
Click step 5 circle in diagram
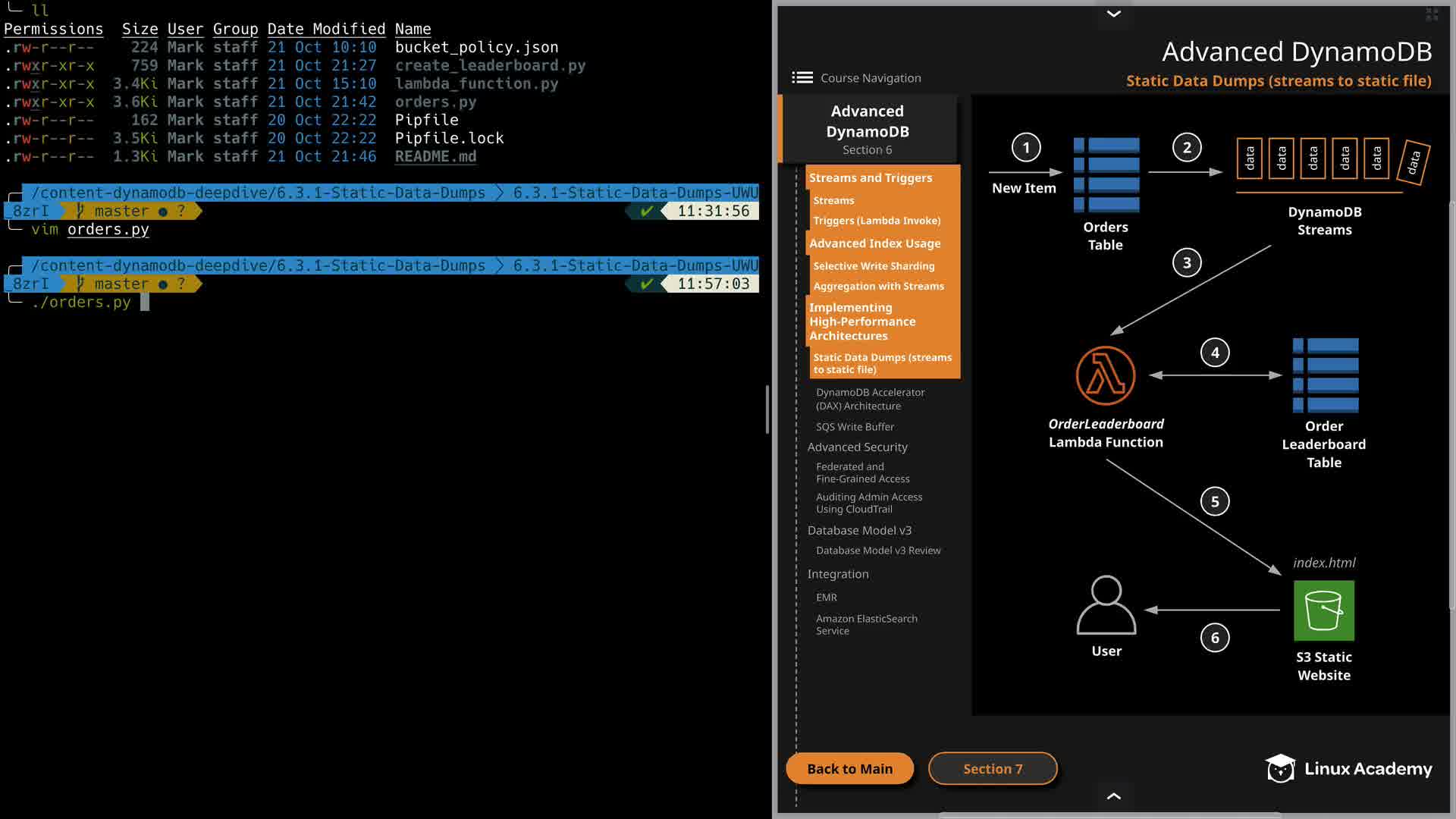1214,502
